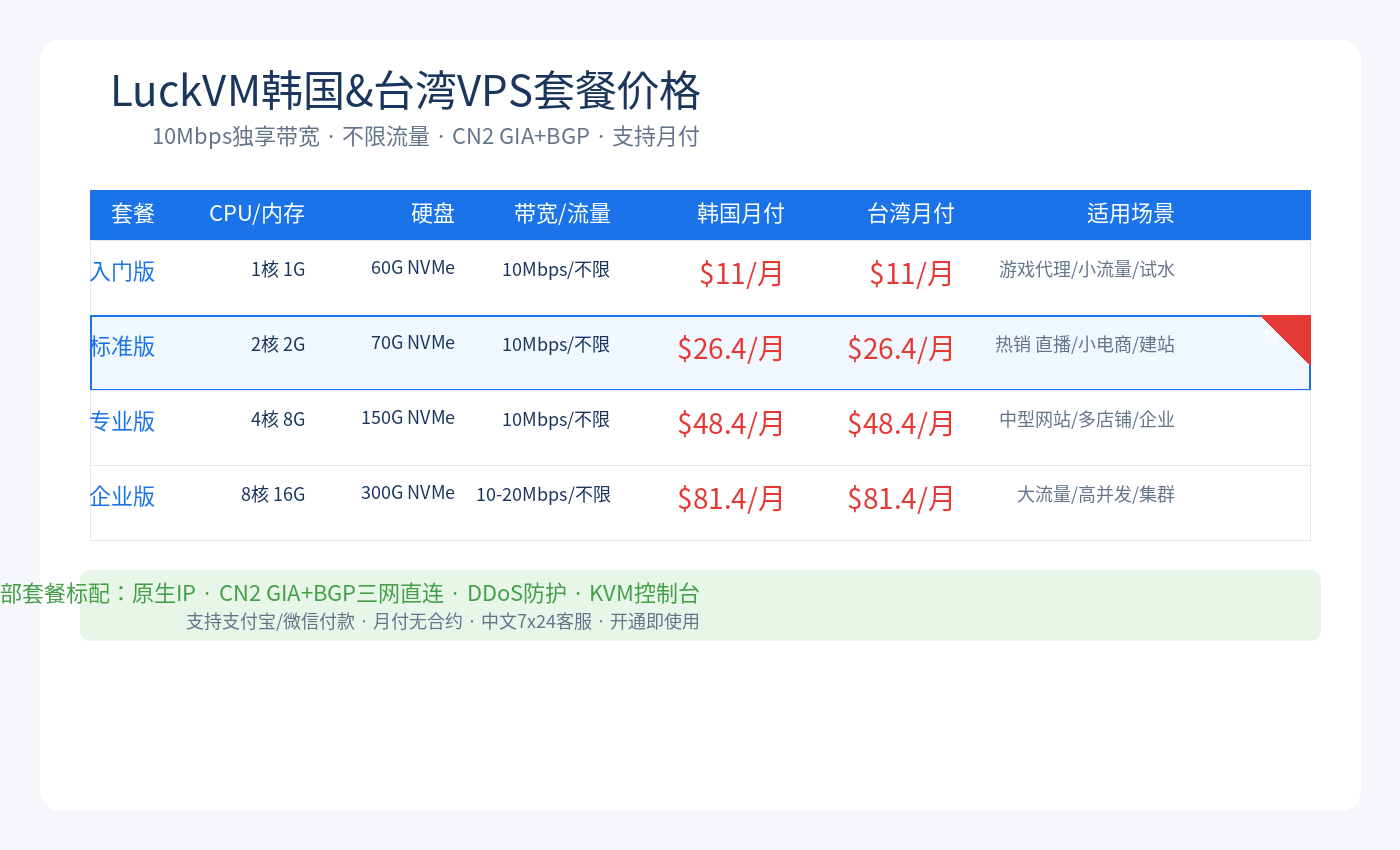Select the "入门版" plan name
This screenshot has width=1400, height=850.
(123, 271)
